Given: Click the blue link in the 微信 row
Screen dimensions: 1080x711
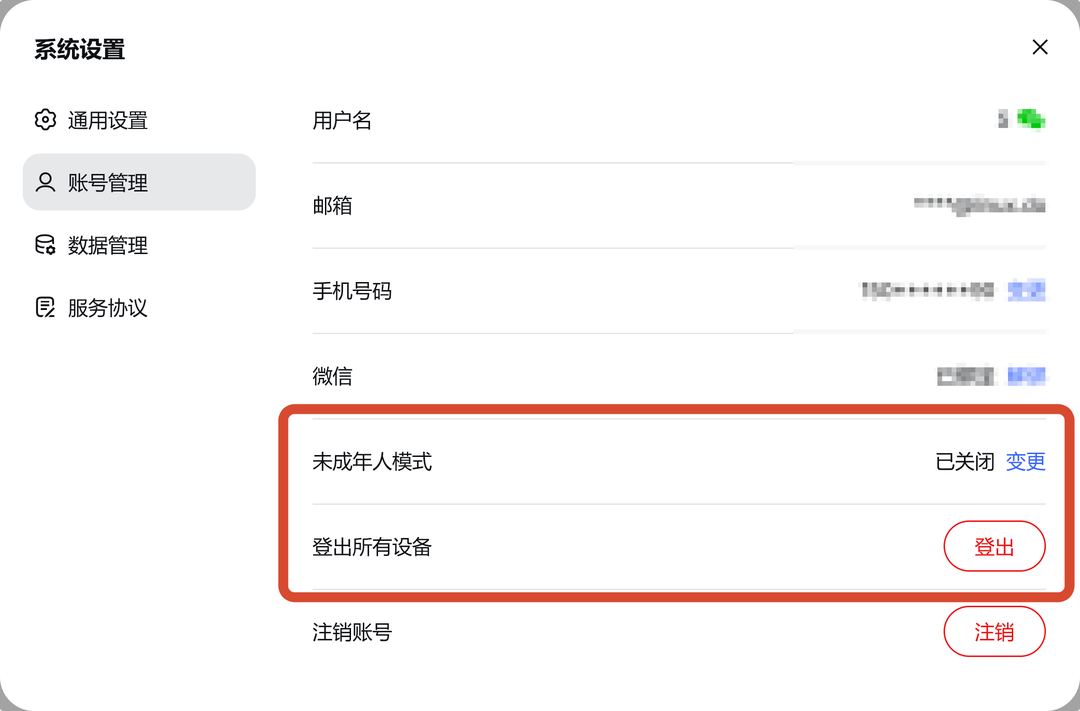Looking at the screenshot, I should coord(1026,375).
